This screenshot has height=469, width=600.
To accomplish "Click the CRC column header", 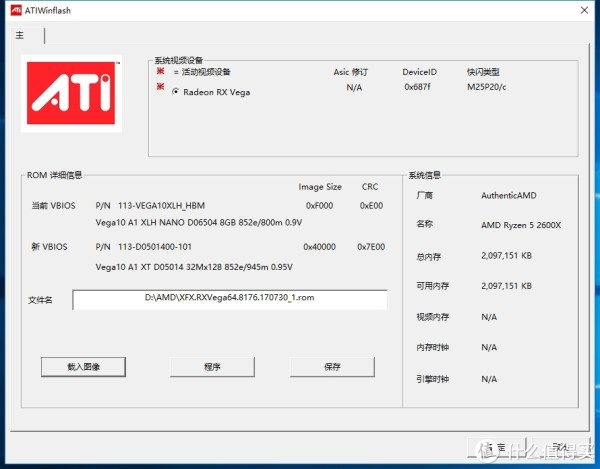I will pos(370,187).
